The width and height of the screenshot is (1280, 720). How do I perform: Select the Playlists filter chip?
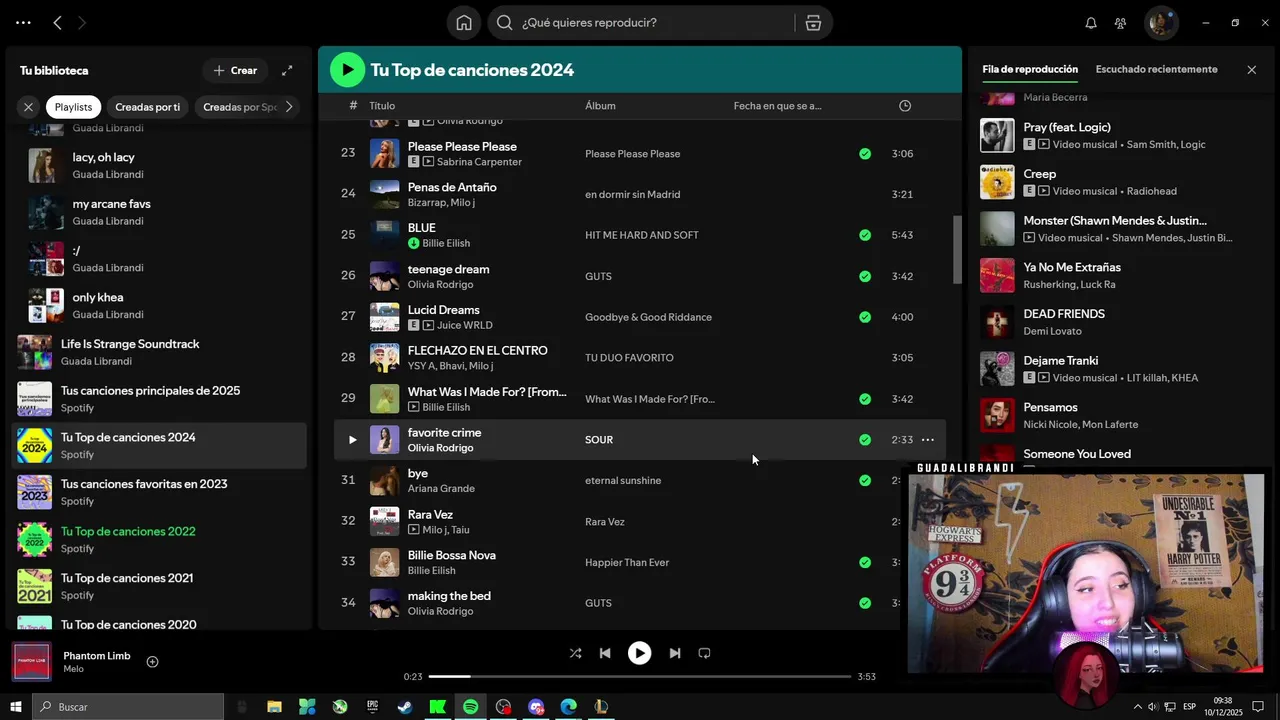[x=73, y=107]
